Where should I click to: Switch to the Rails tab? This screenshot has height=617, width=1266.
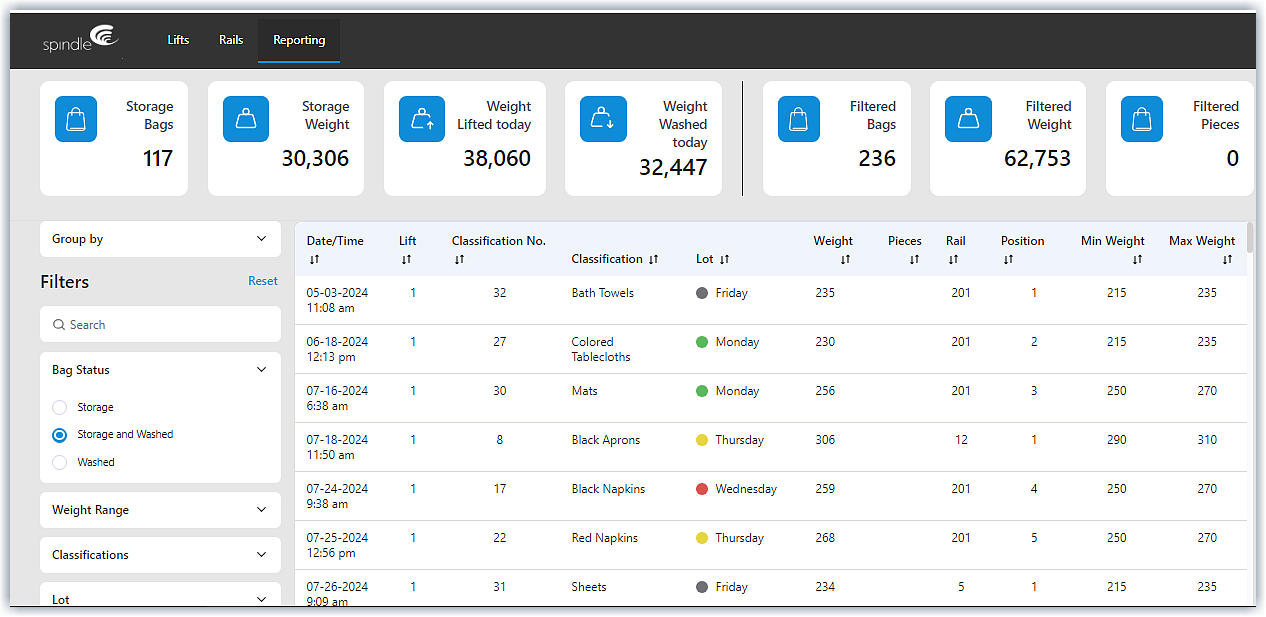pyautogui.click(x=230, y=40)
